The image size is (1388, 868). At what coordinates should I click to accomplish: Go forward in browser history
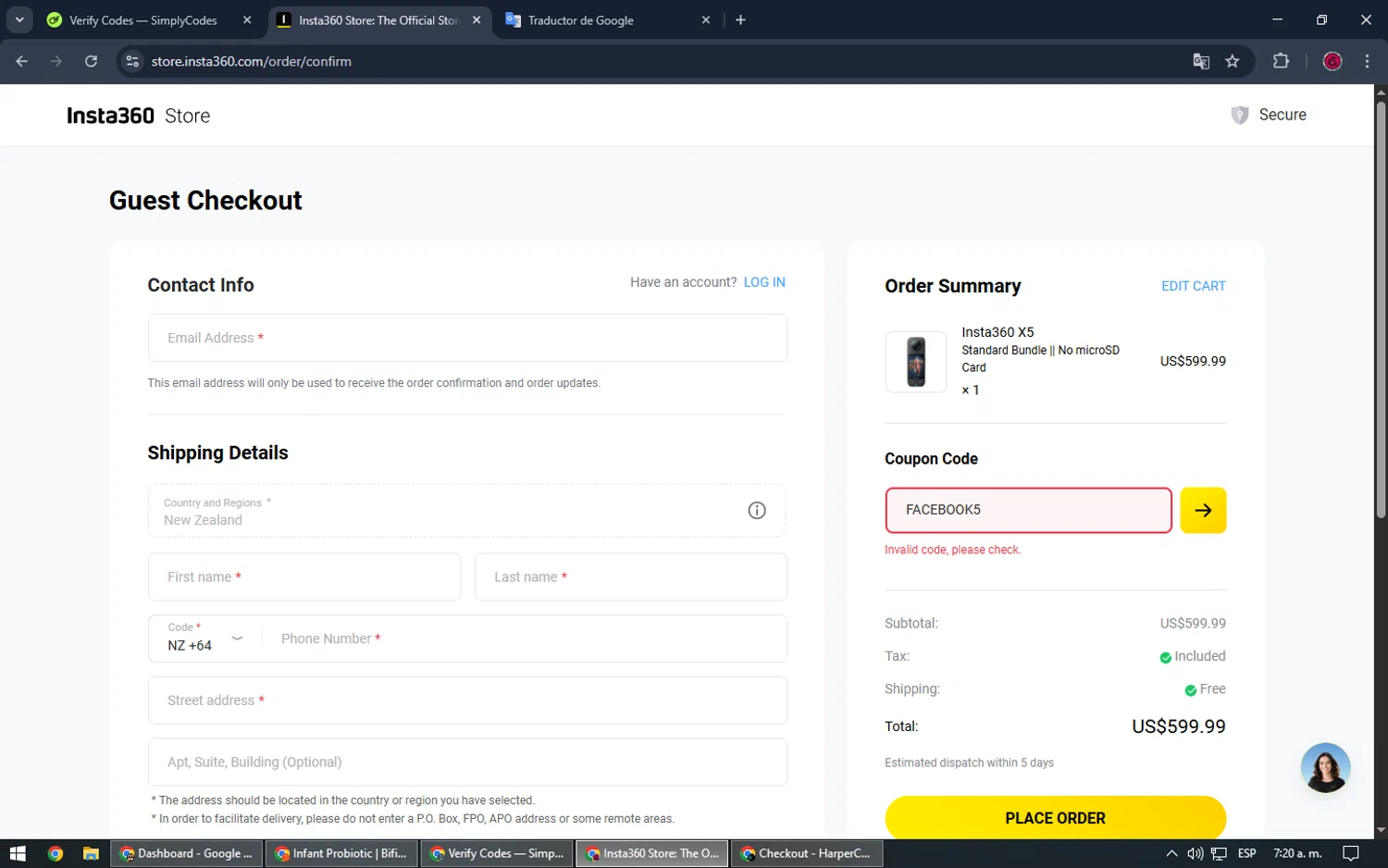click(56, 61)
